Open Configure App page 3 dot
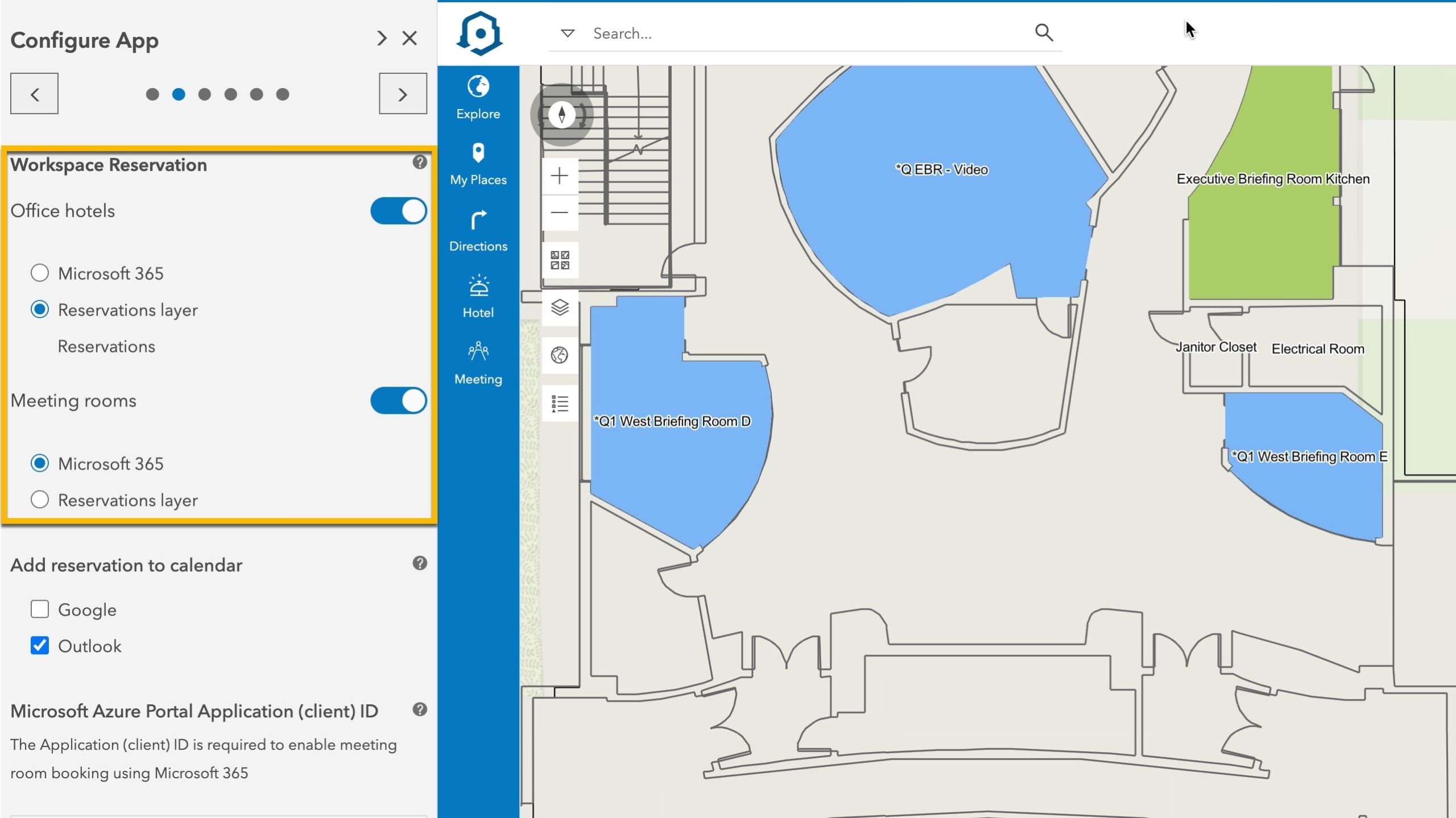Screen dimensions: 1456x818 tap(205, 94)
